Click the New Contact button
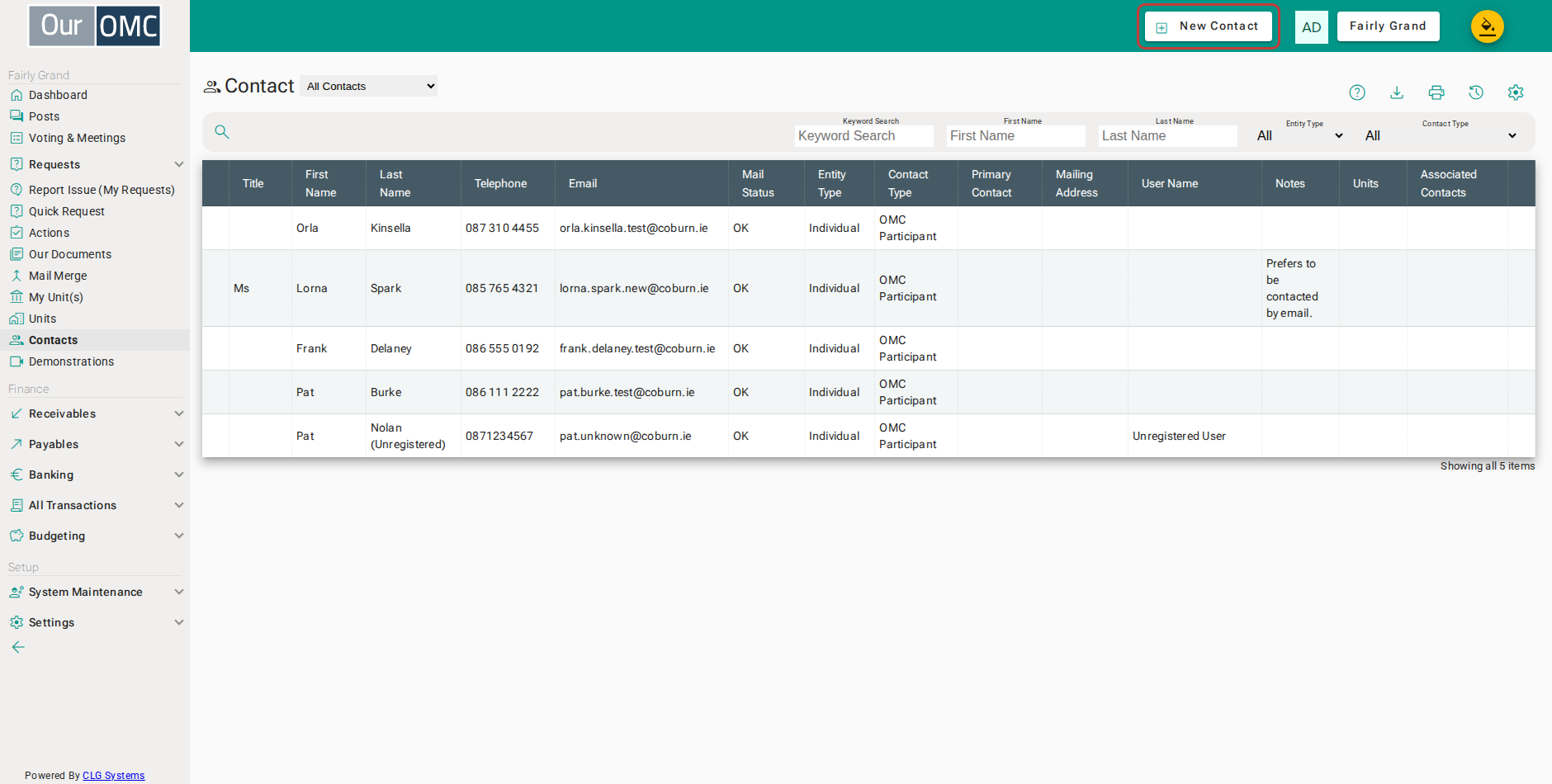This screenshot has width=1552, height=784. point(1209,26)
